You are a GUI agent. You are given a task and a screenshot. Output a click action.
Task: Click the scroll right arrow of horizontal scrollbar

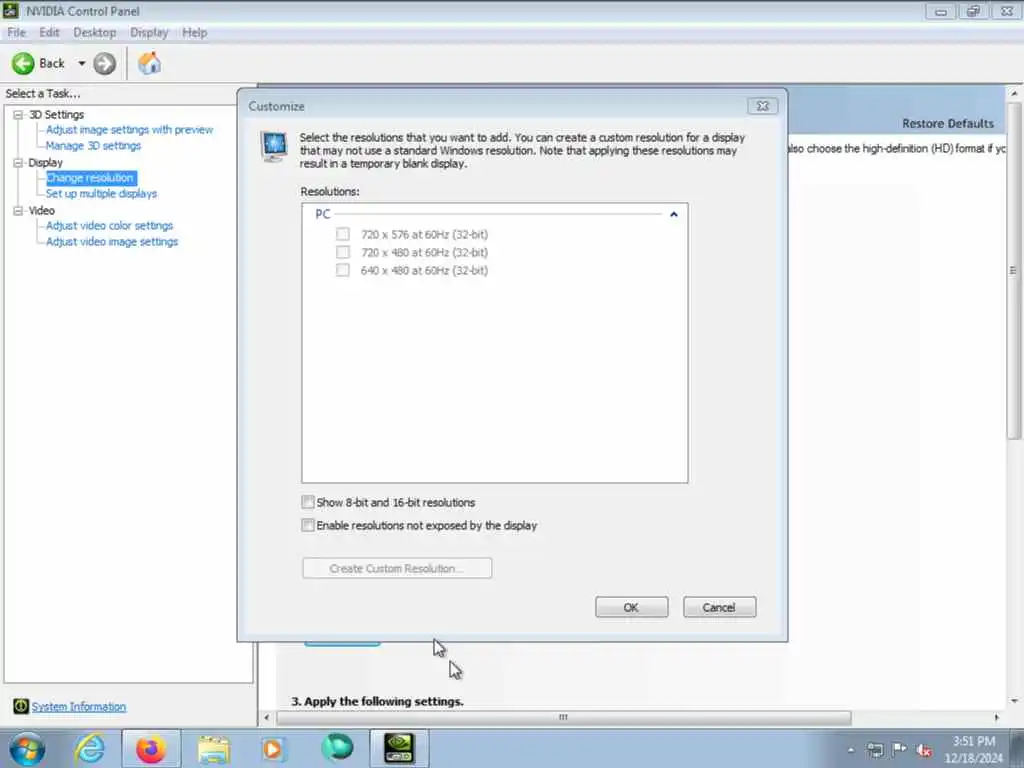pos(997,717)
